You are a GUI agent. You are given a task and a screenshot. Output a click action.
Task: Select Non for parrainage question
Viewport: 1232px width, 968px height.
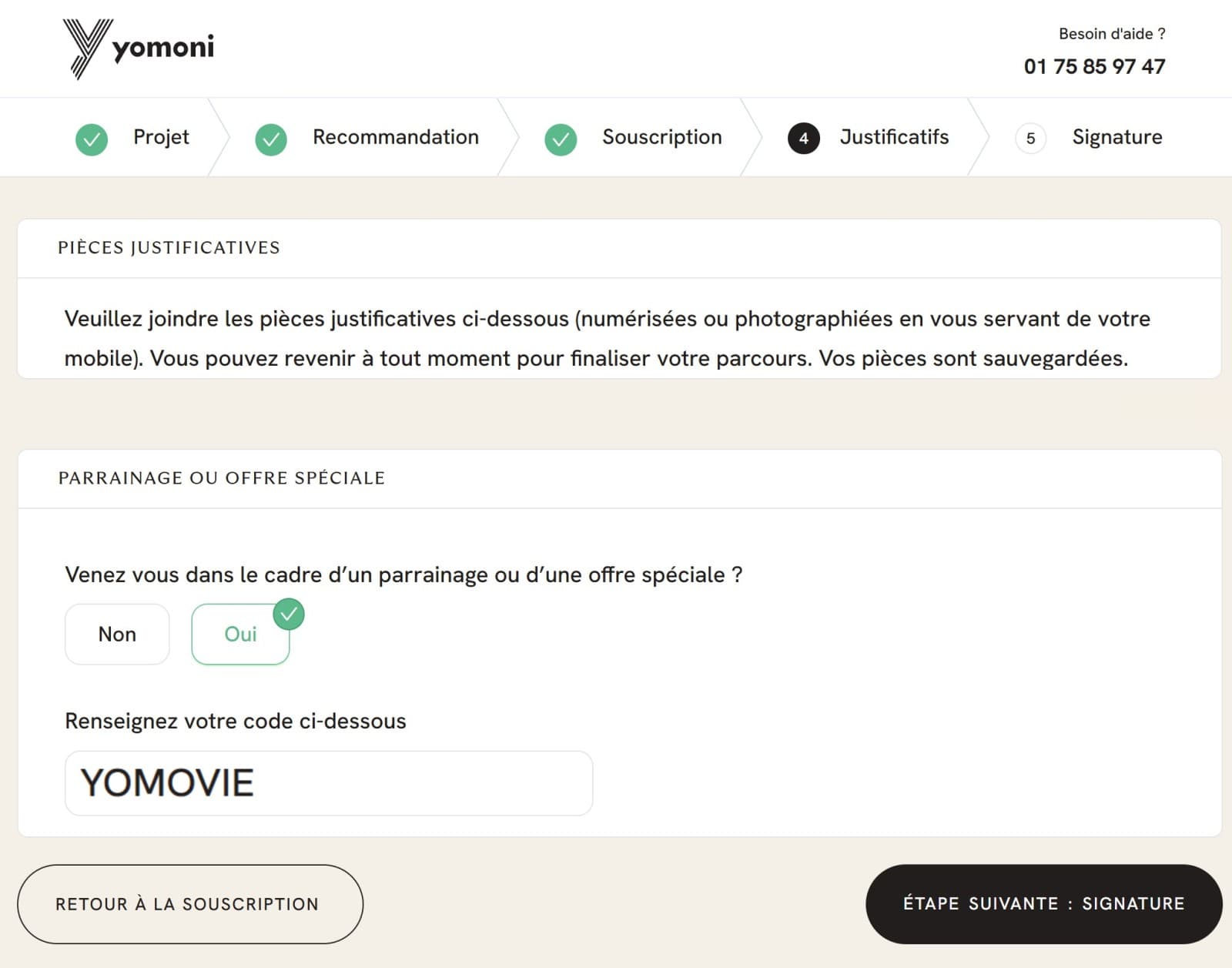coord(116,634)
